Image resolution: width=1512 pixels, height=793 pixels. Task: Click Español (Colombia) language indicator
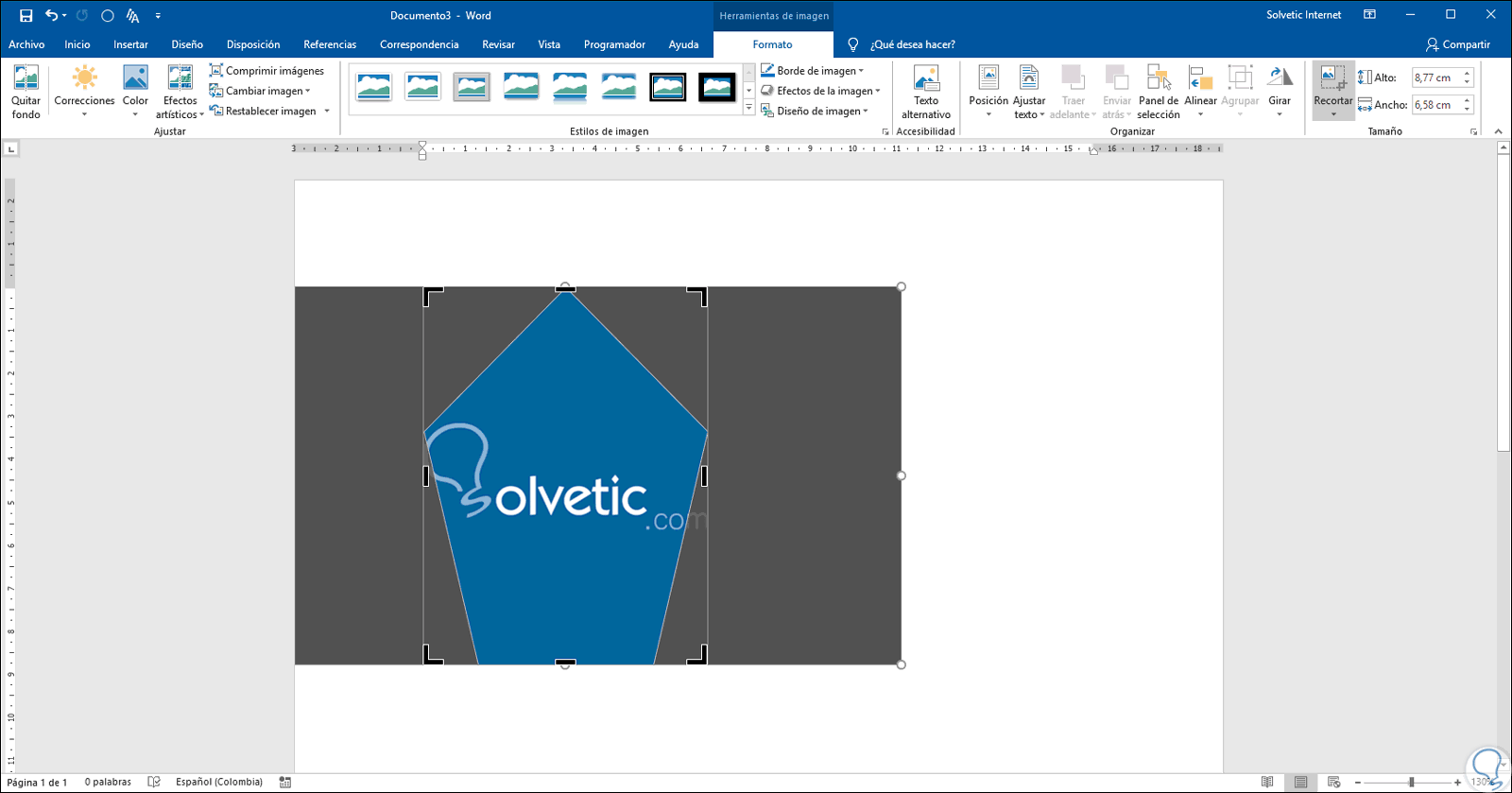coord(219,782)
